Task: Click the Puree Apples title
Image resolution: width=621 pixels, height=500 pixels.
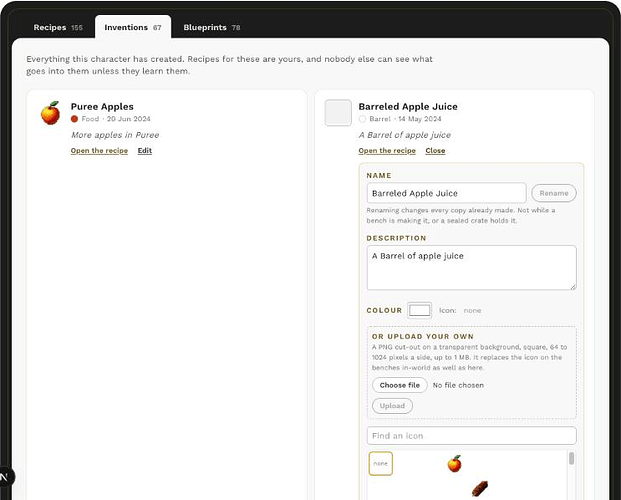Action: coord(102,107)
